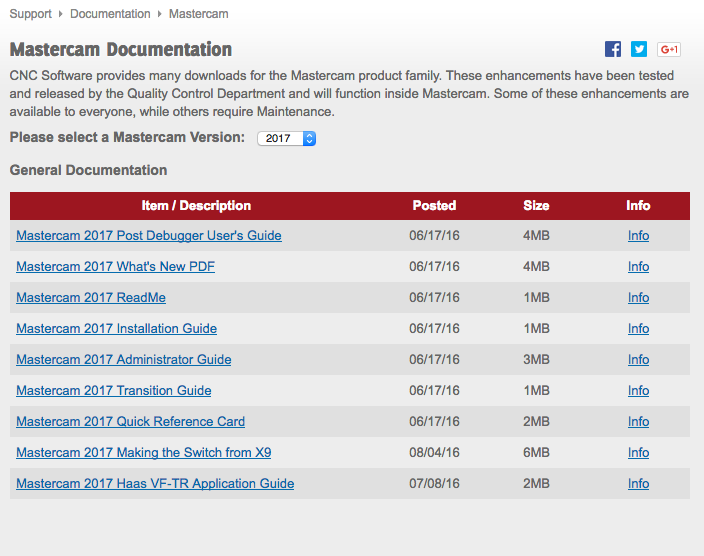Viewport: 704px width, 556px height.
Task: View Info for Quick Reference Card
Action: point(638,422)
